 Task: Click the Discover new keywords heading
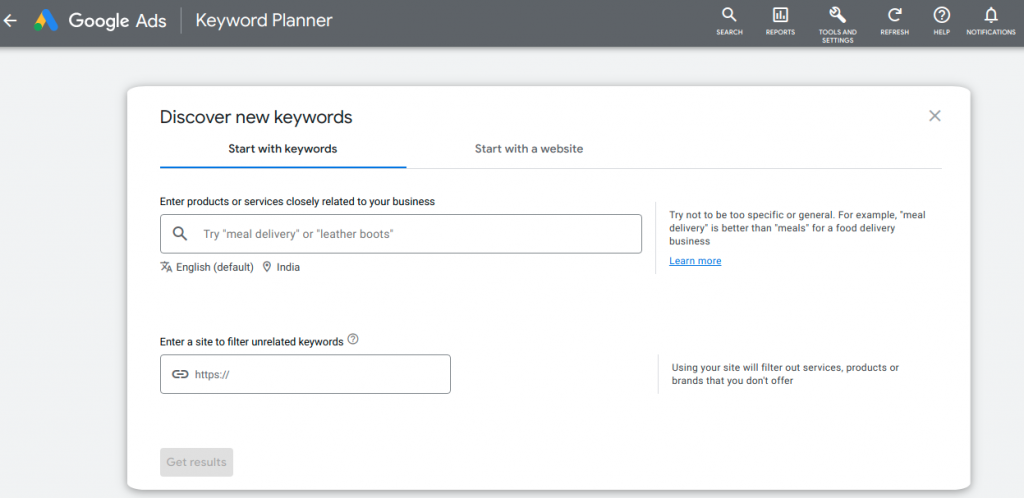click(x=256, y=117)
